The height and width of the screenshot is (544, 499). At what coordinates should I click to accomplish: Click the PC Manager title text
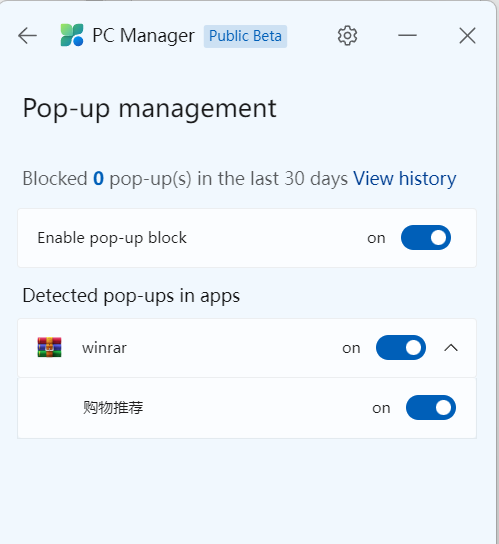click(143, 36)
